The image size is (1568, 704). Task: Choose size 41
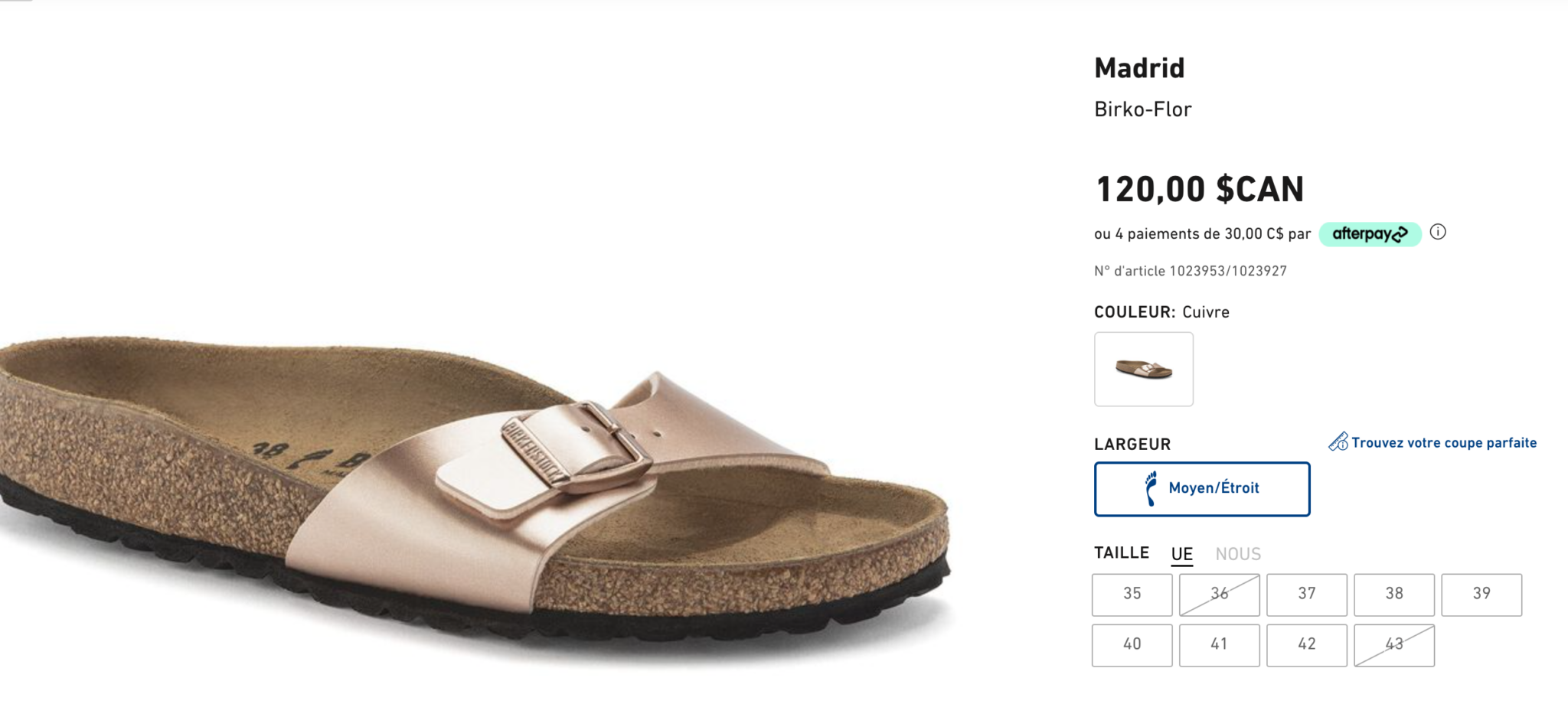1219,644
